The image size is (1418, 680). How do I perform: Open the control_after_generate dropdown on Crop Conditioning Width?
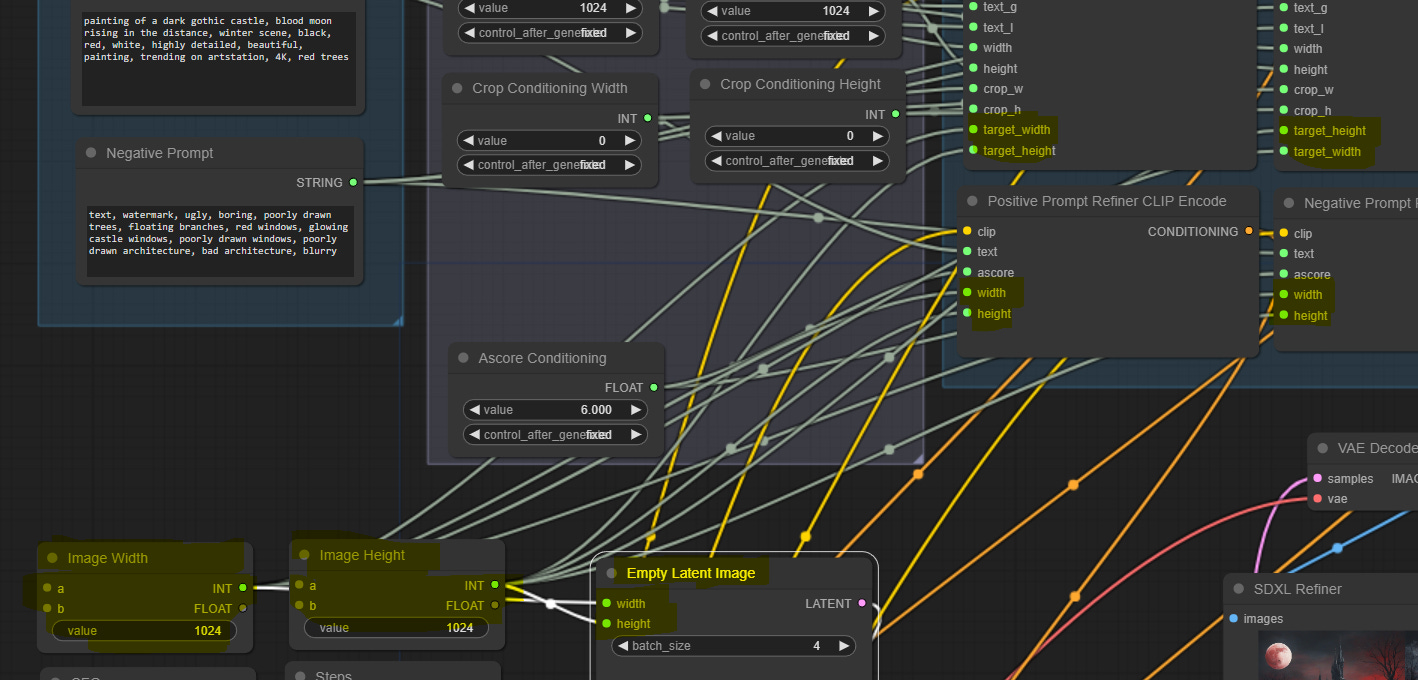(548, 164)
